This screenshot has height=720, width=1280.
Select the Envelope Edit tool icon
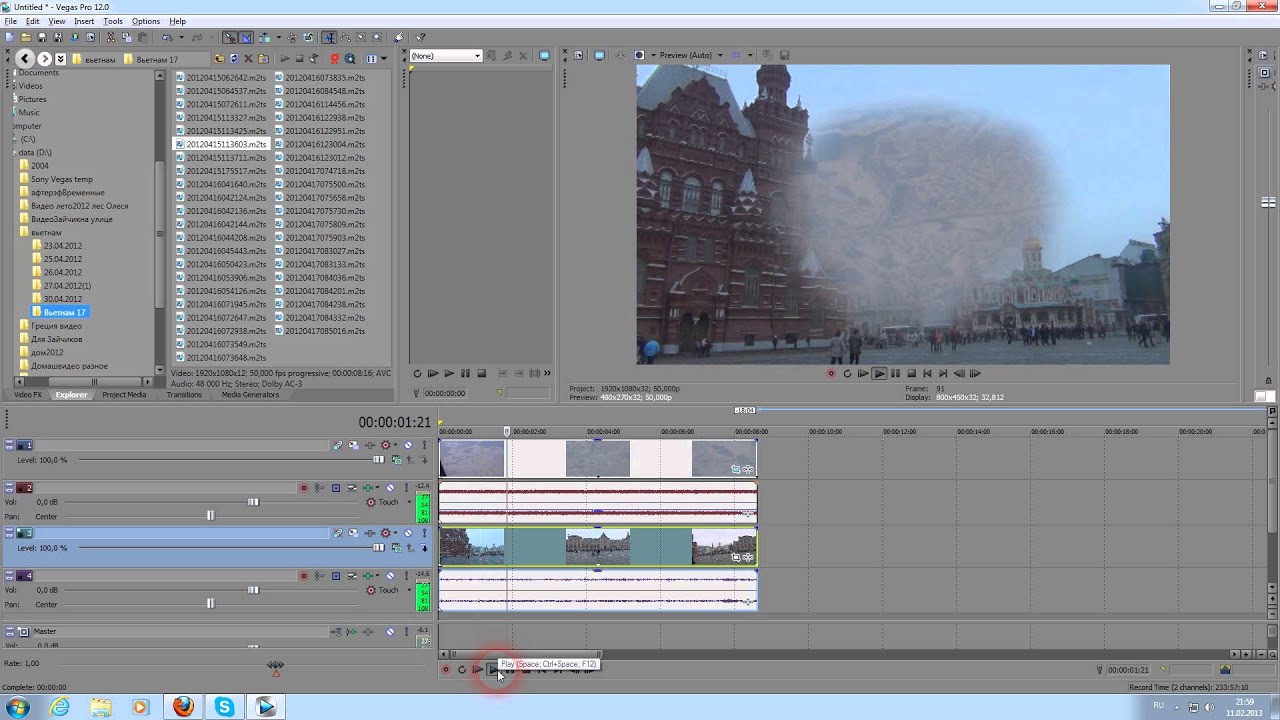click(345, 37)
